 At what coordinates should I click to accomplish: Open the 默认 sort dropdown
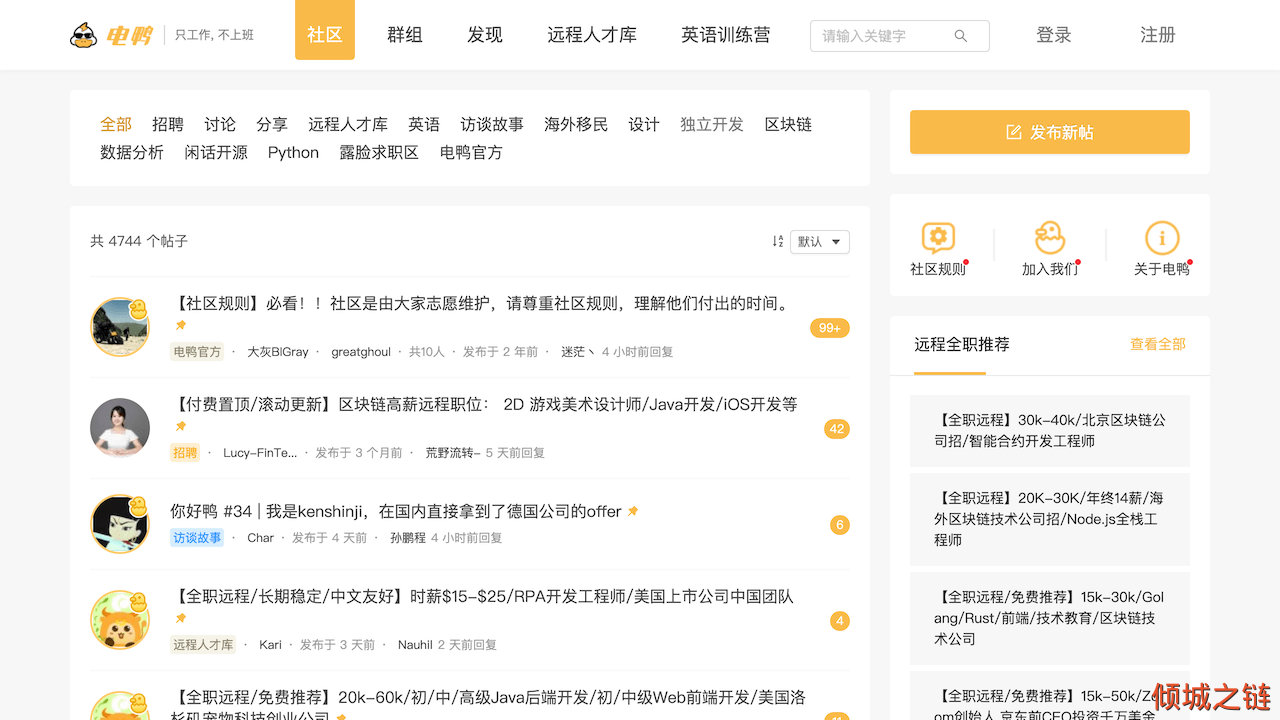pyautogui.click(x=820, y=241)
